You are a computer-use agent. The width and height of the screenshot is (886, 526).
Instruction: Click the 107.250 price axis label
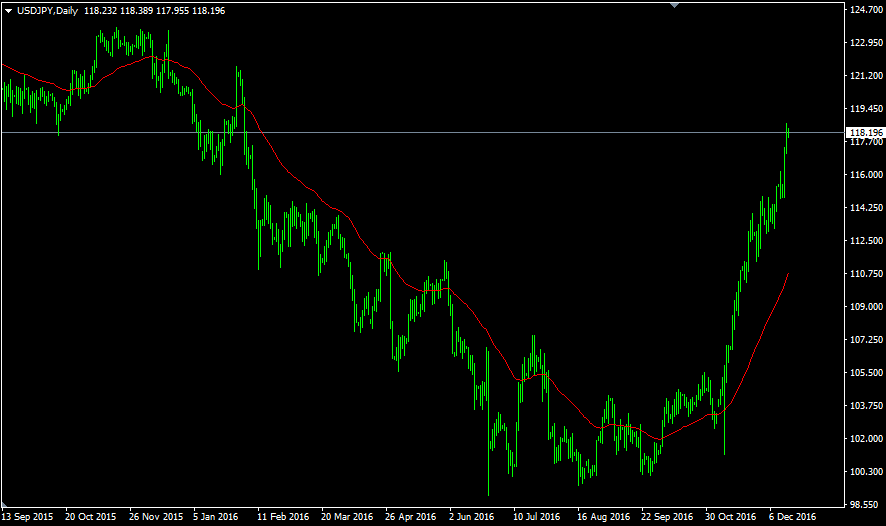(866, 340)
